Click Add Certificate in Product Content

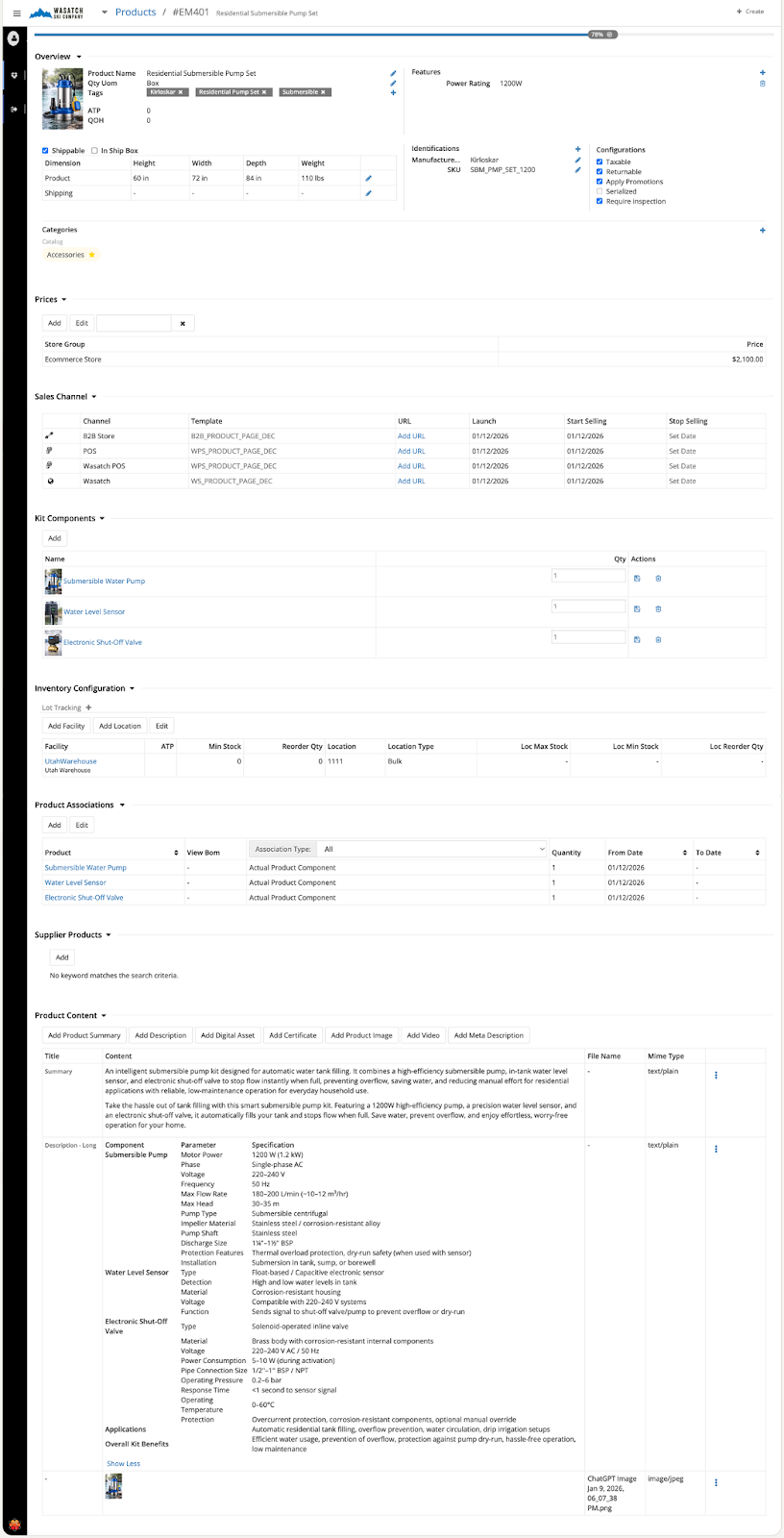coord(292,1035)
